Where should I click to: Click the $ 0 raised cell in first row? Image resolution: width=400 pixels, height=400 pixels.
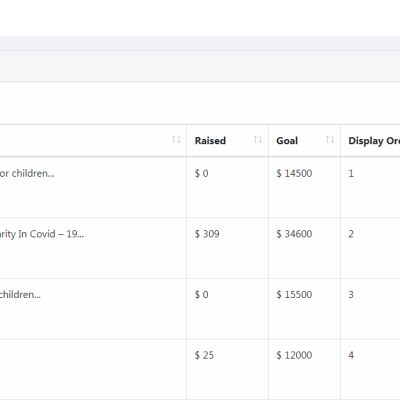tap(202, 173)
